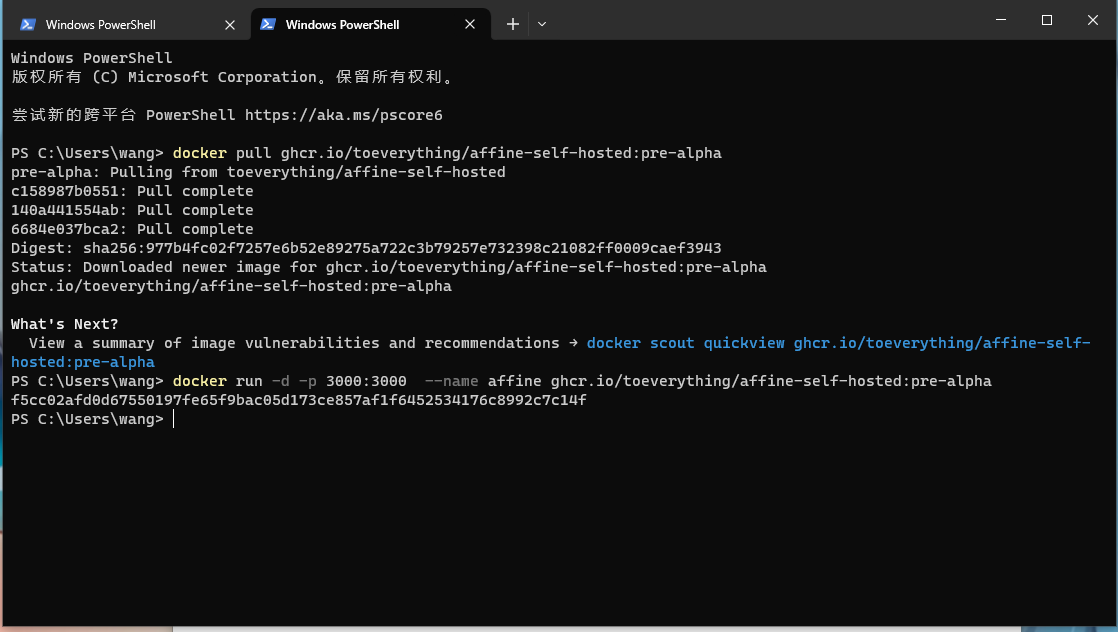Click the "What's Next?" heading

pyautogui.click(x=64, y=324)
